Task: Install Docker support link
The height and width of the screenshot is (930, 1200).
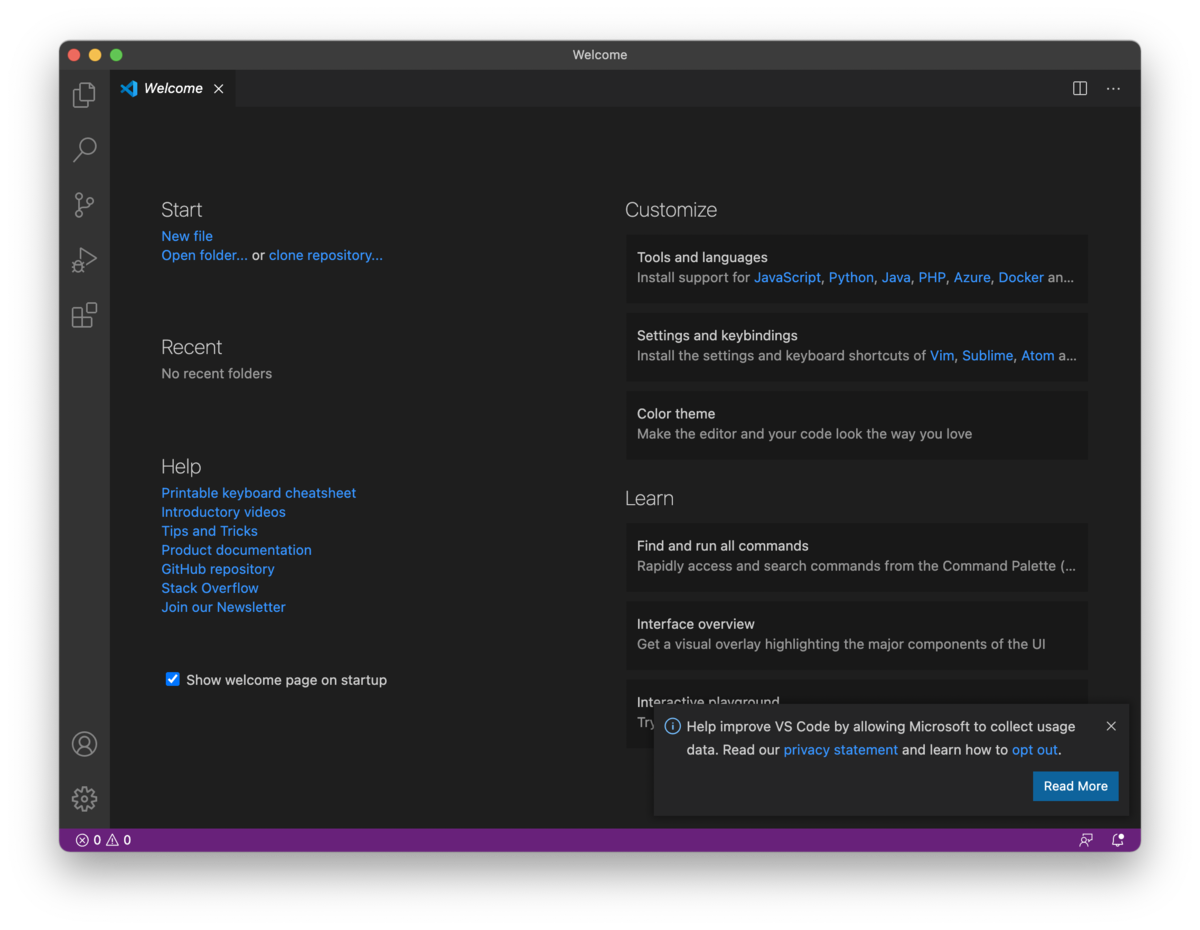Action: tap(1021, 277)
